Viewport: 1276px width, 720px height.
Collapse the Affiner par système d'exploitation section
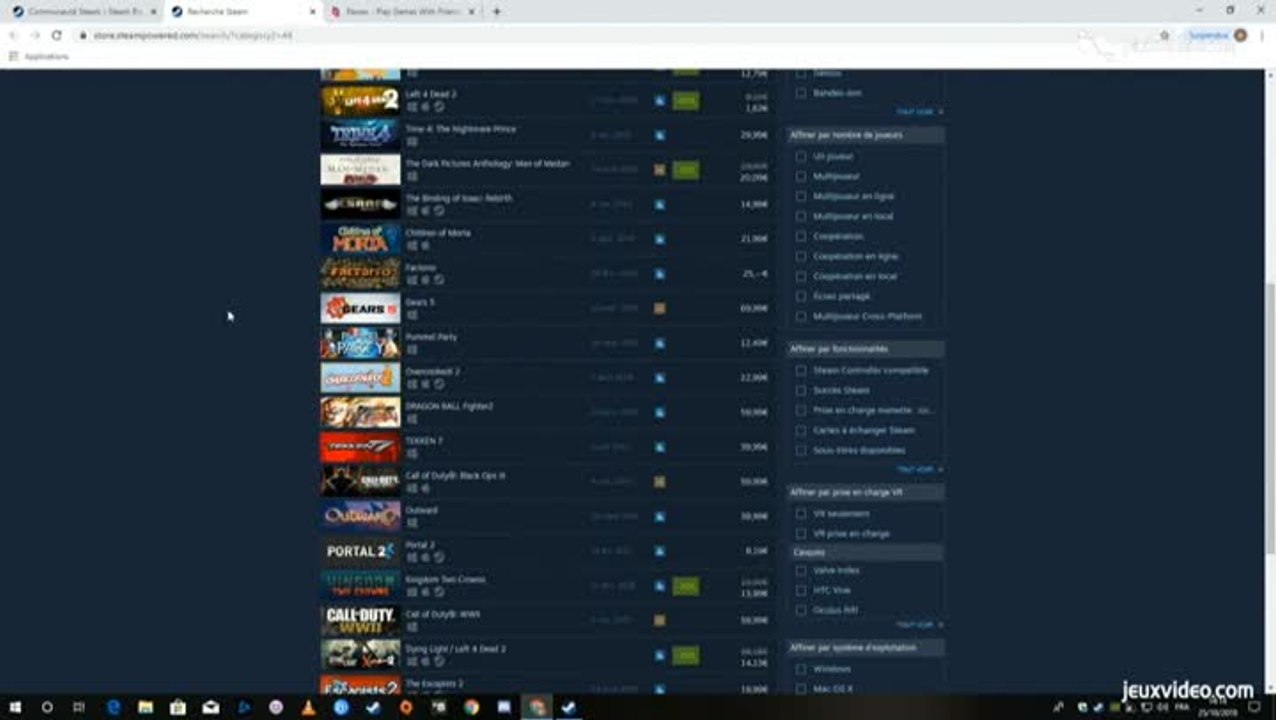pos(865,647)
